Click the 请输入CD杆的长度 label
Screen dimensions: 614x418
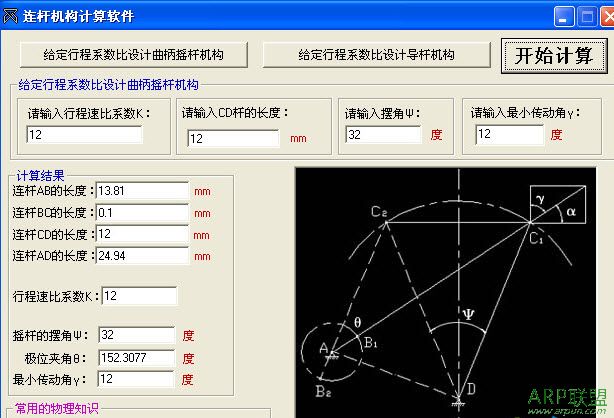pyautogui.click(x=235, y=113)
